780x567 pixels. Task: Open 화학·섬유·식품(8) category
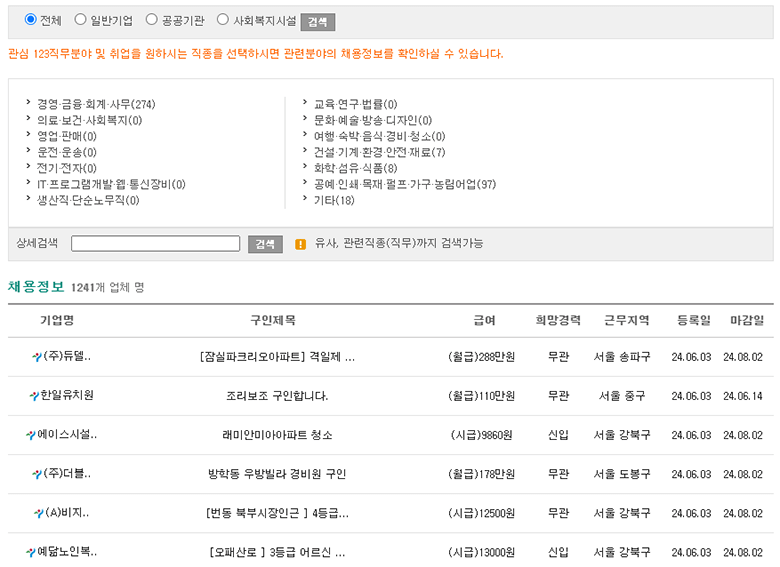point(355,168)
